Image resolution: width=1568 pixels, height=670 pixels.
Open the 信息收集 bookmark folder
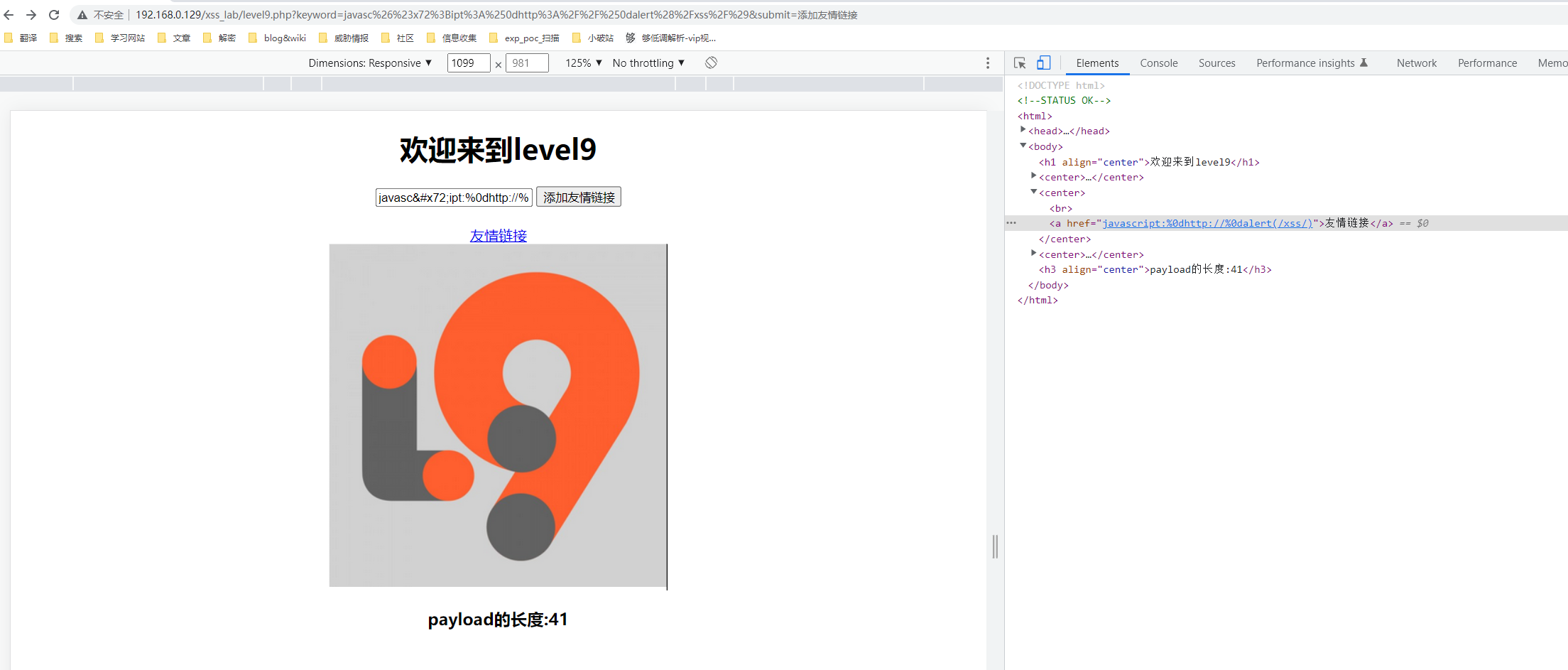tap(452, 38)
